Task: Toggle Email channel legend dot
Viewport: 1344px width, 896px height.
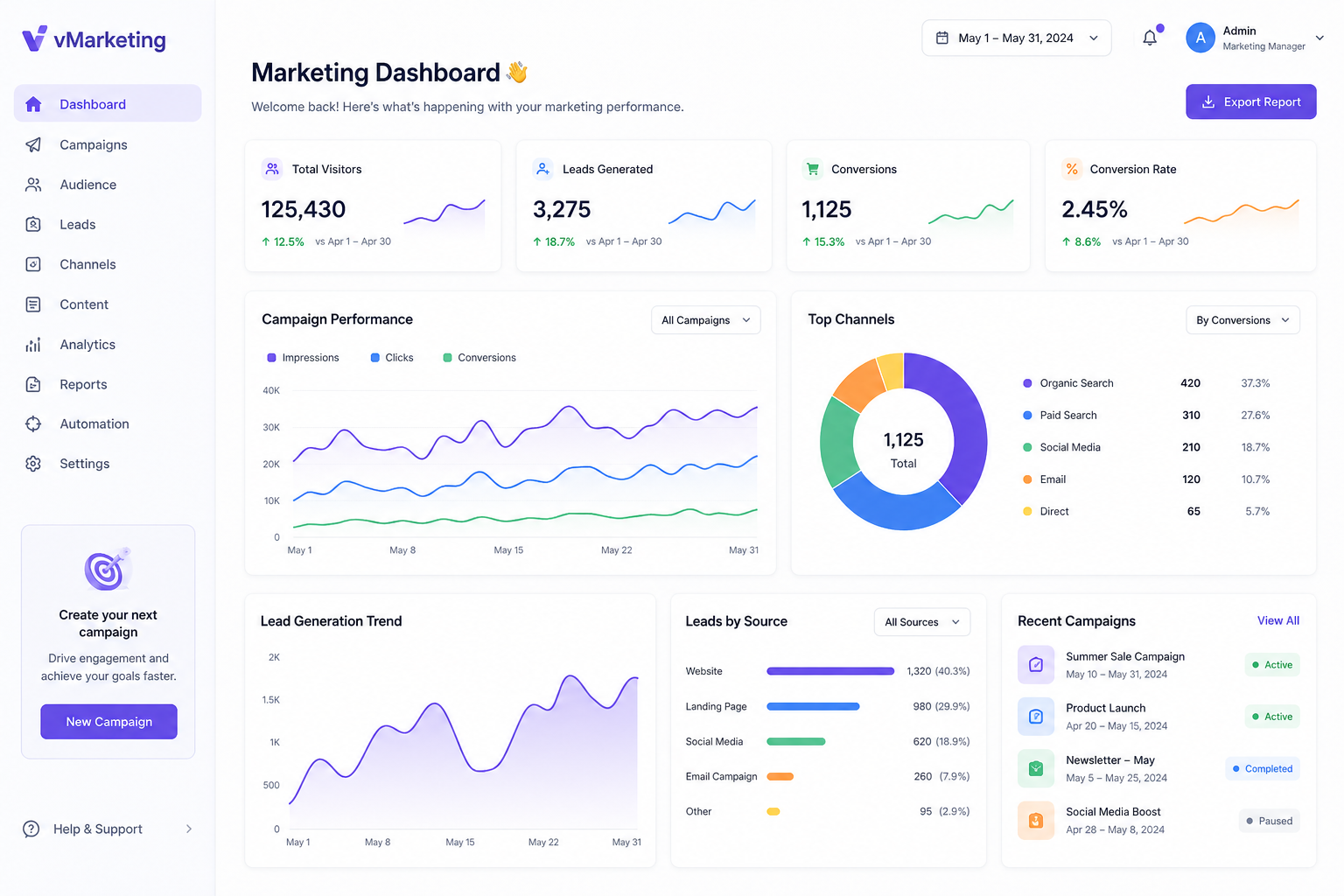Action: (x=1027, y=479)
